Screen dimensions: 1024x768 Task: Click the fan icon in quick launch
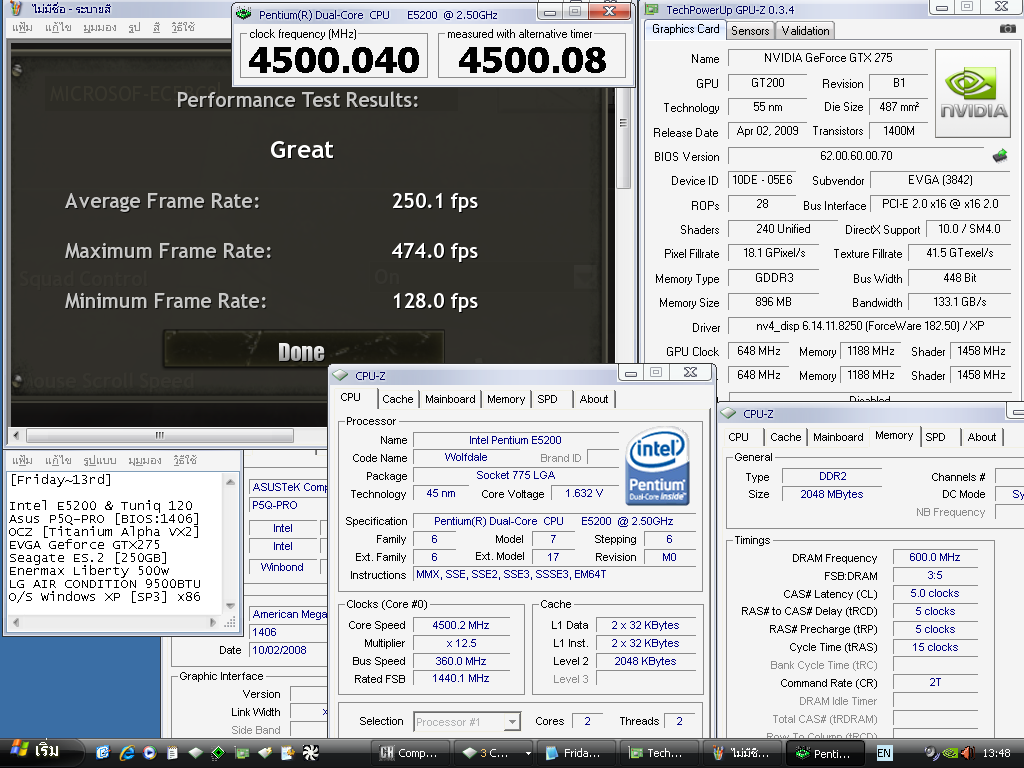pyautogui.click(x=310, y=753)
